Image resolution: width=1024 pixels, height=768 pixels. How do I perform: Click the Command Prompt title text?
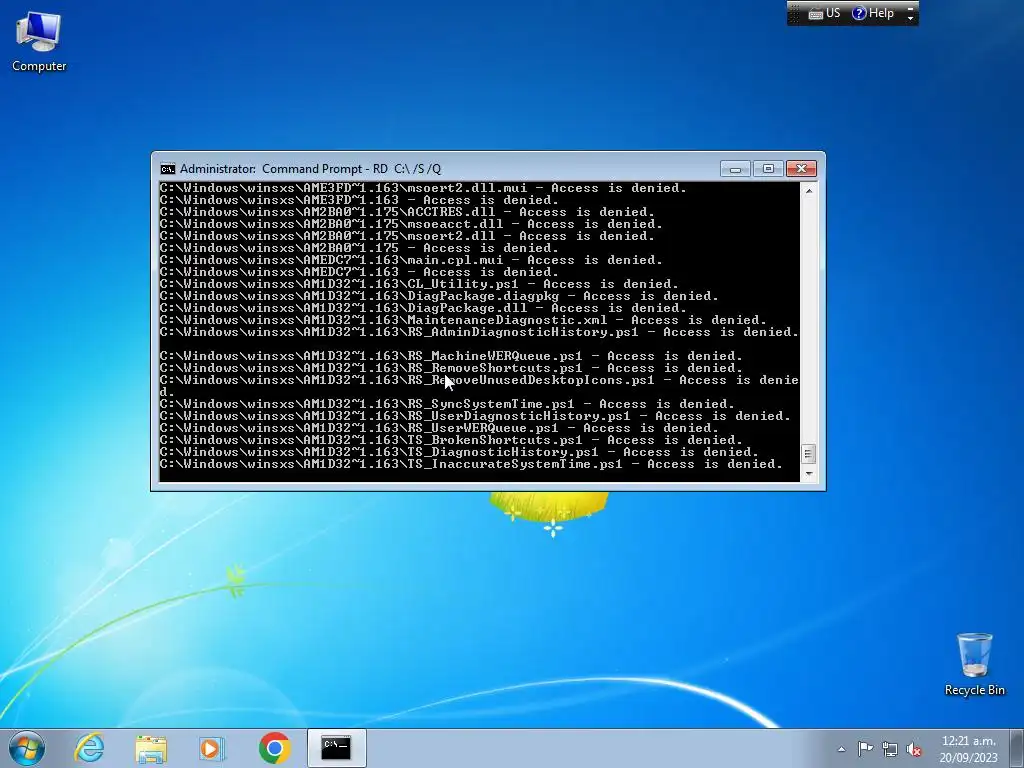(x=311, y=169)
